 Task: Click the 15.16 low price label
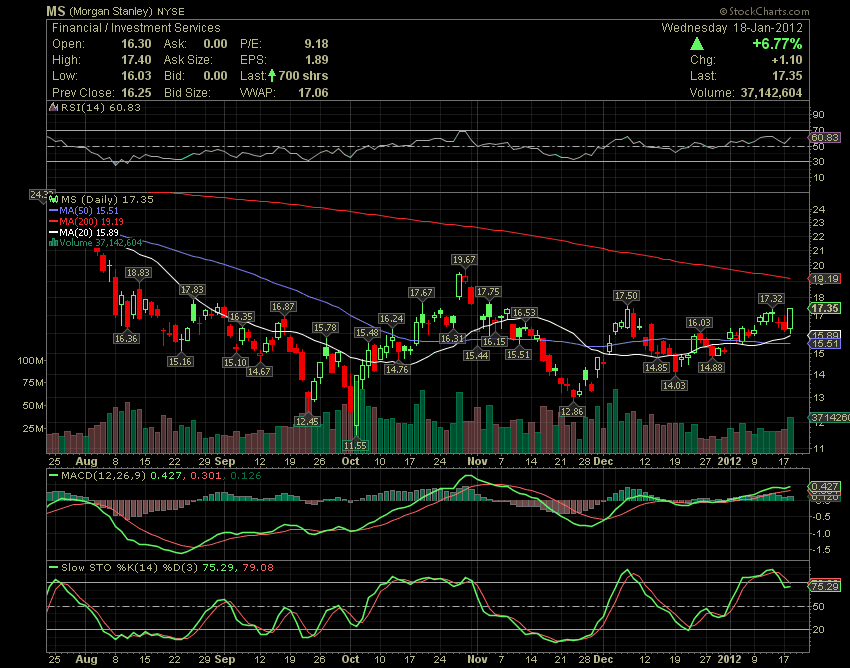[181, 362]
